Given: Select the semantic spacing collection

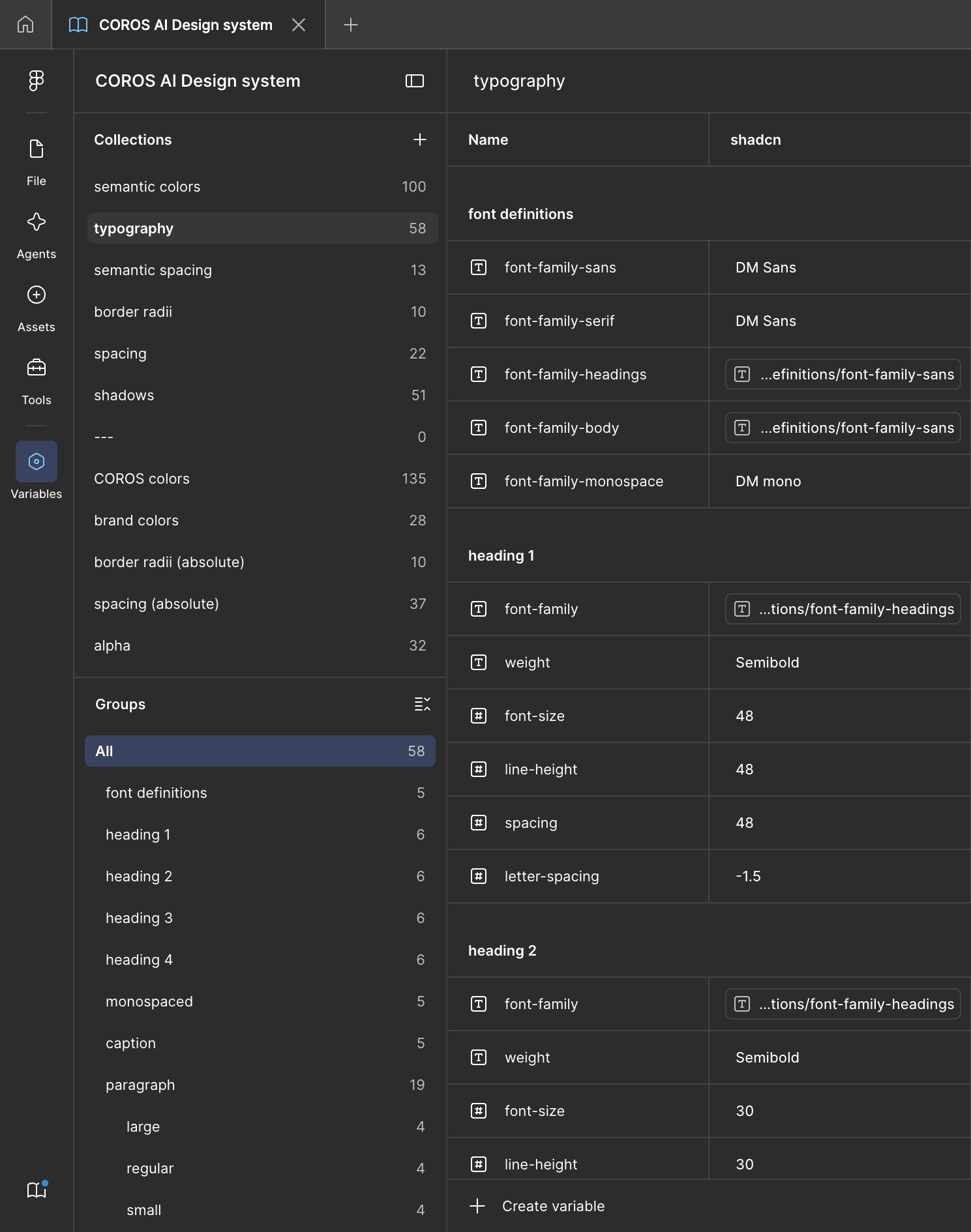Looking at the screenshot, I should [262, 270].
